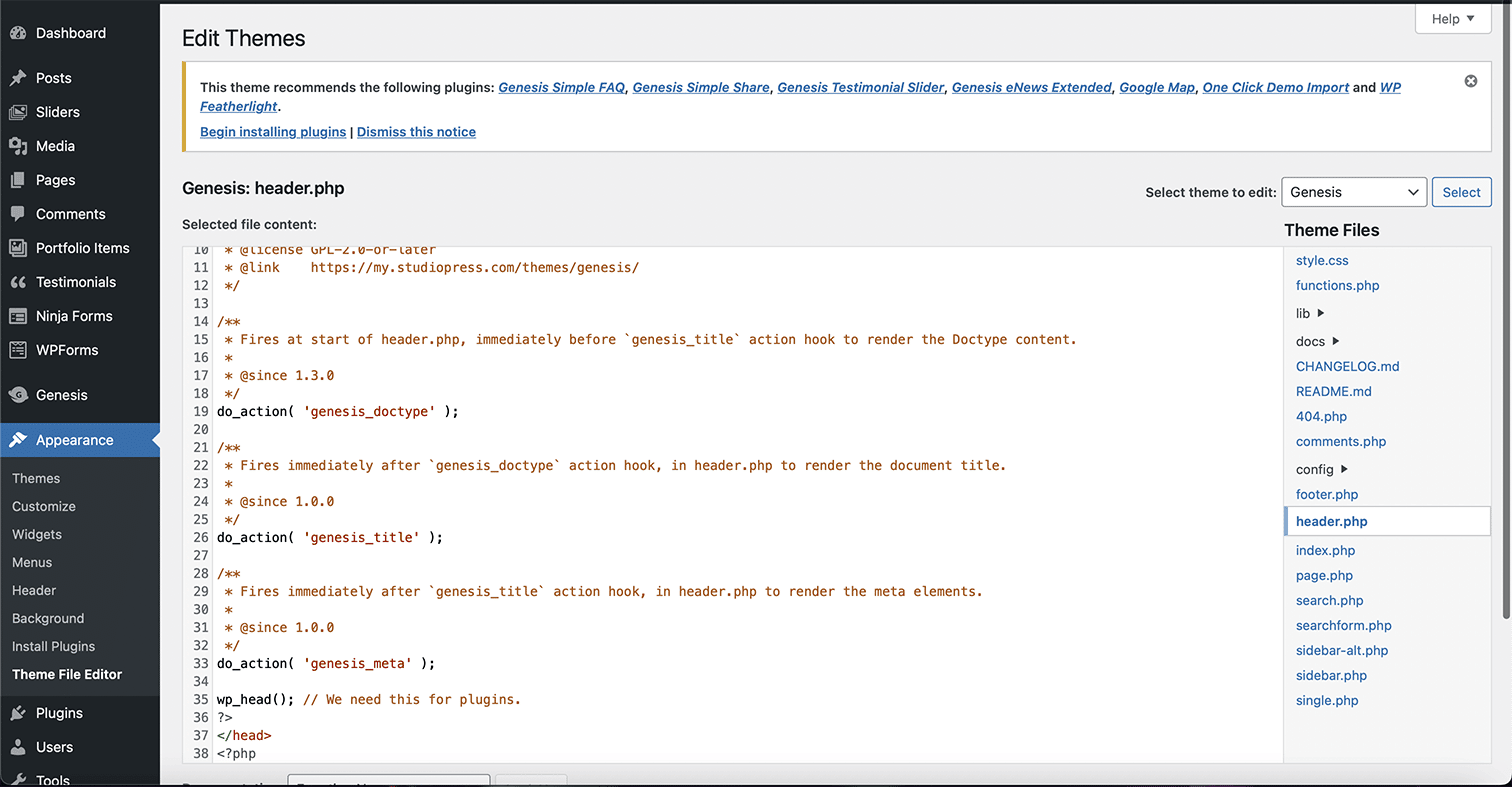Open the Help dropdown tab

[x=1453, y=19]
